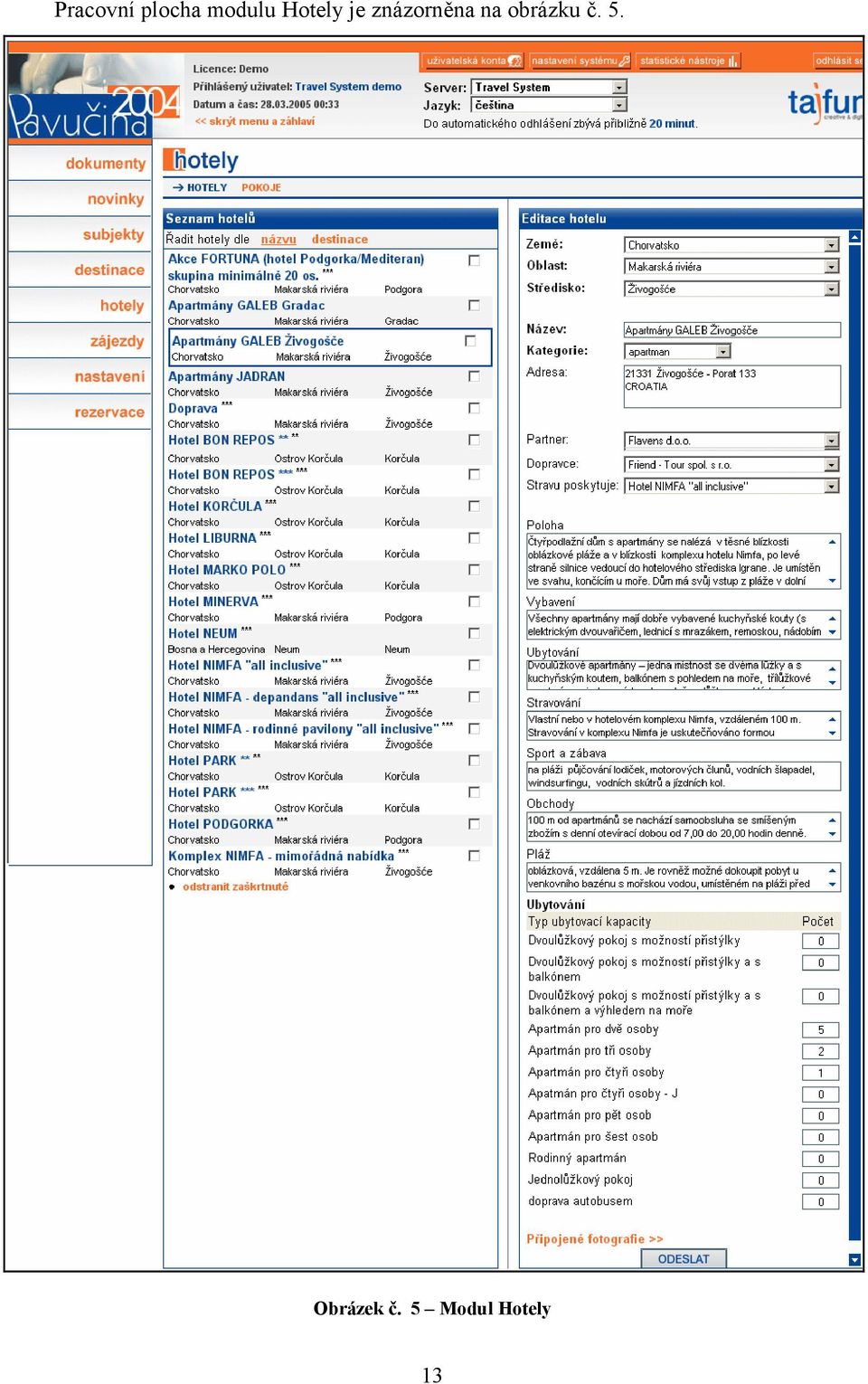Open Připojené fotografie link
The width and height of the screenshot is (868, 1384).
(x=595, y=1239)
